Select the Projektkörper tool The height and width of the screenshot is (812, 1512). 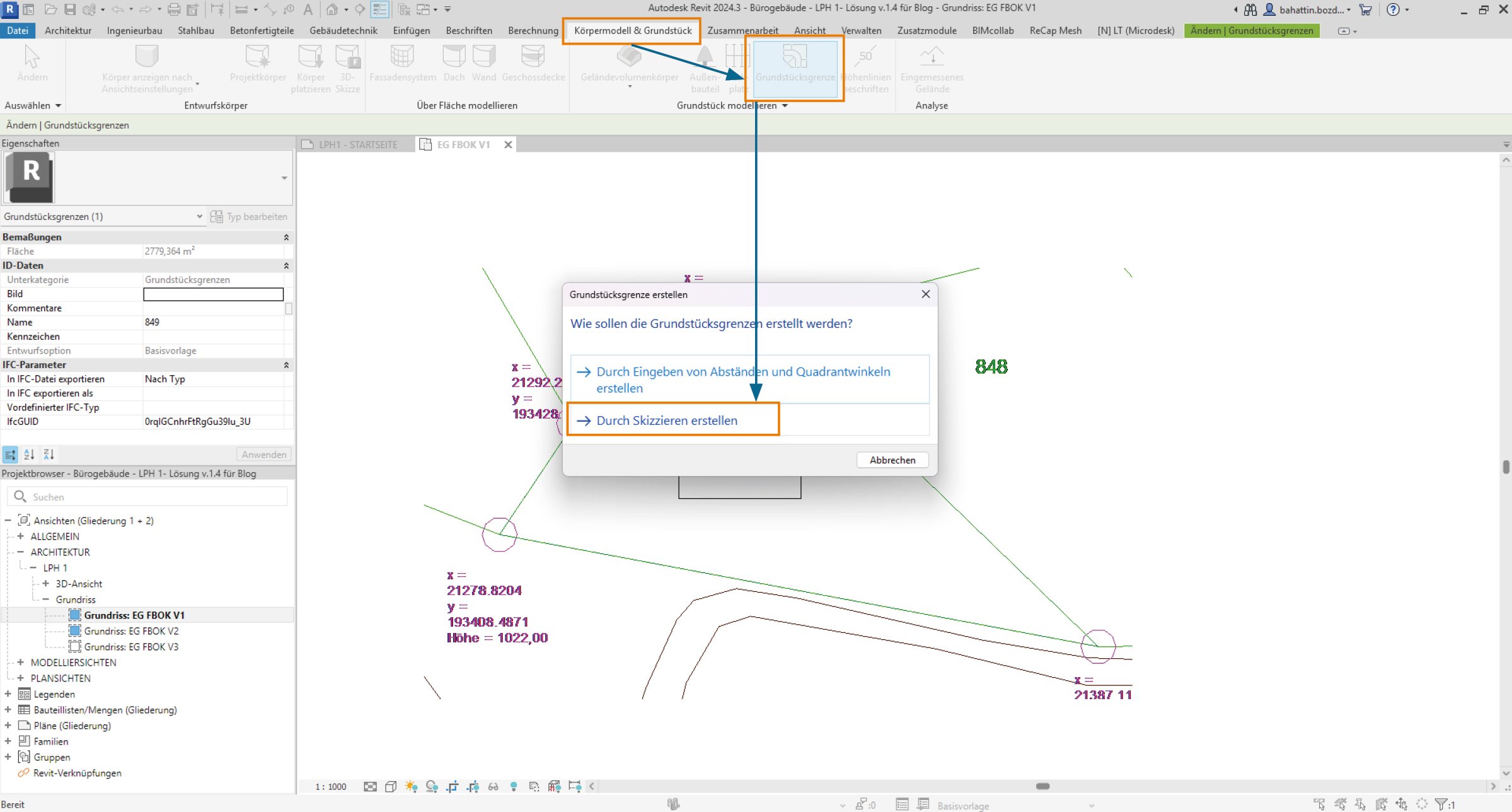click(257, 63)
